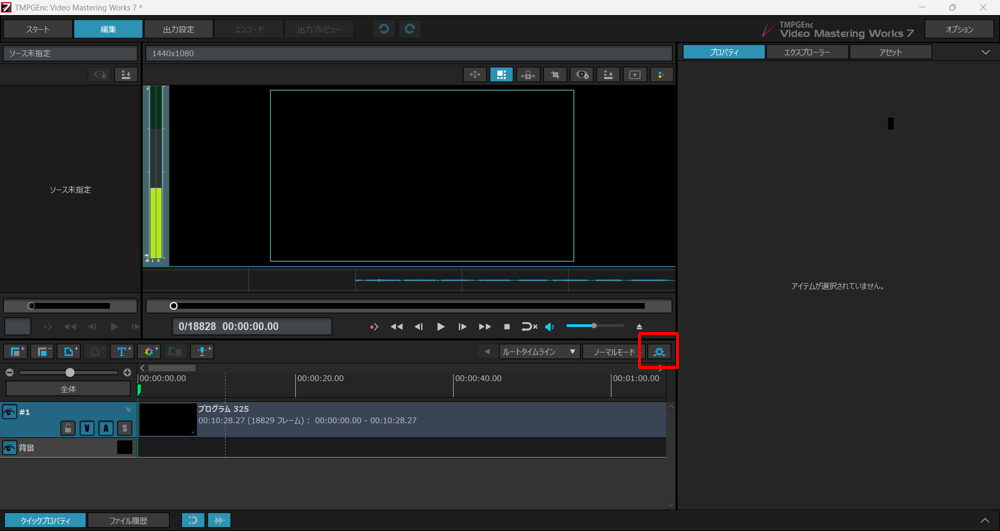
Task: Expand track #1 double-chevron
Action: tap(128, 409)
